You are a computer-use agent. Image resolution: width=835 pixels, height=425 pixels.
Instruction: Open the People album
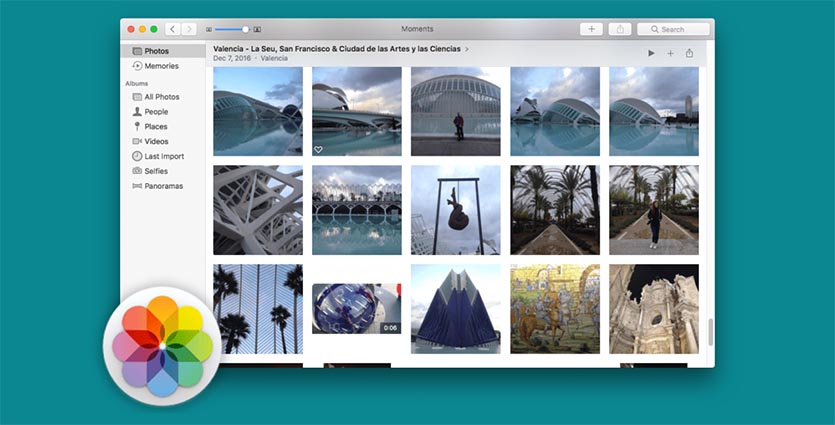156,112
